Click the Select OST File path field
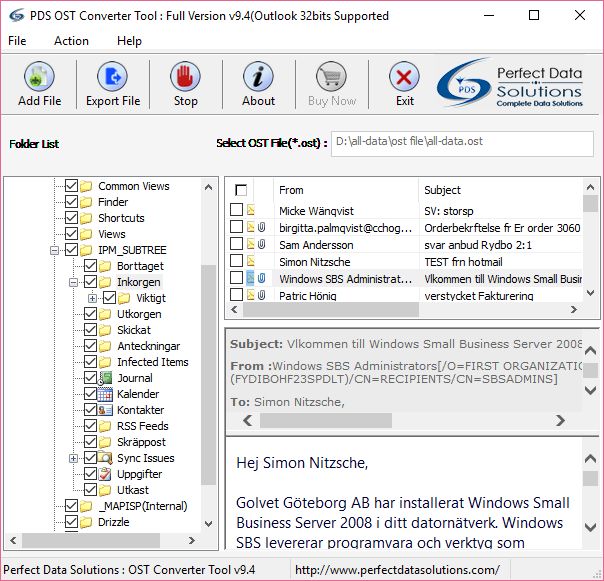This screenshot has width=604, height=581. pyautogui.click(x=462, y=143)
